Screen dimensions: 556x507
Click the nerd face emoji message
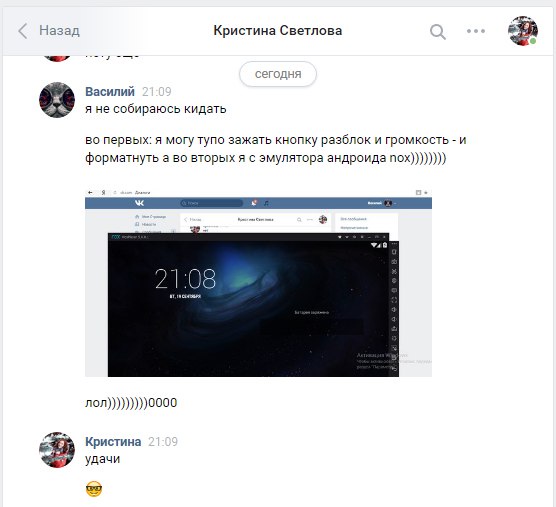coord(94,489)
